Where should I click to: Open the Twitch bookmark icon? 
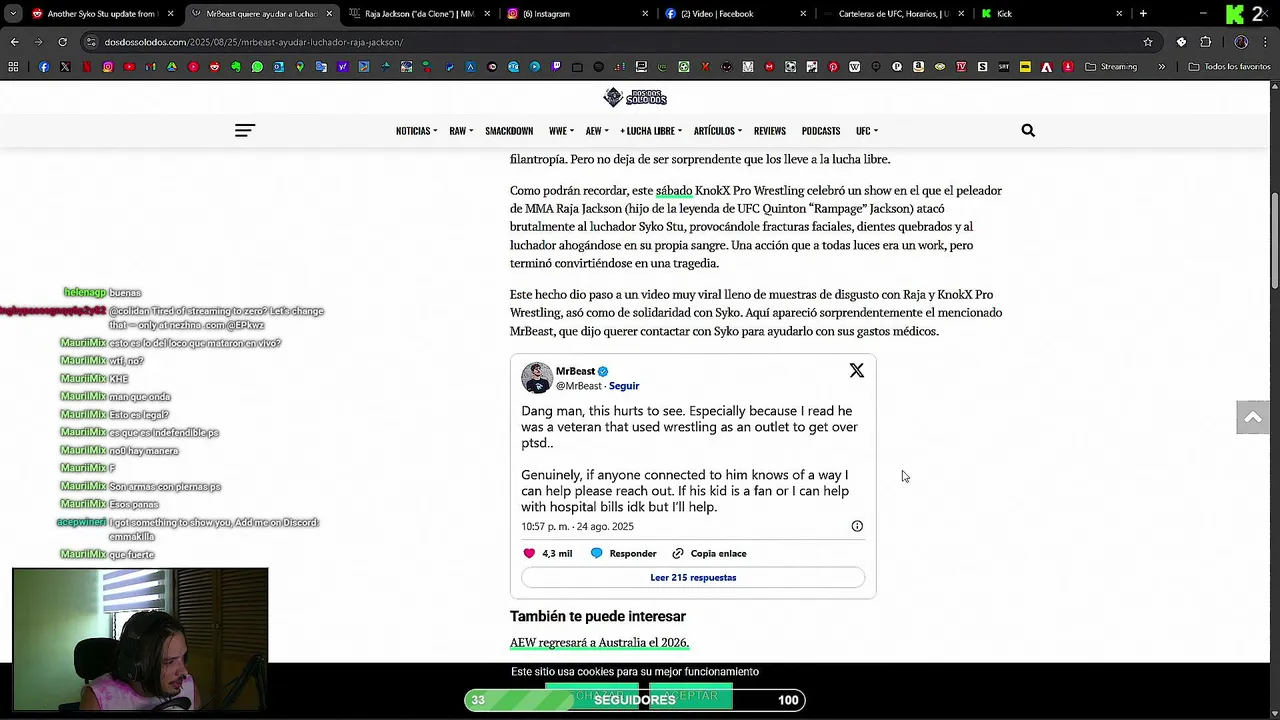pyautogui.click(x=556, y=67)
